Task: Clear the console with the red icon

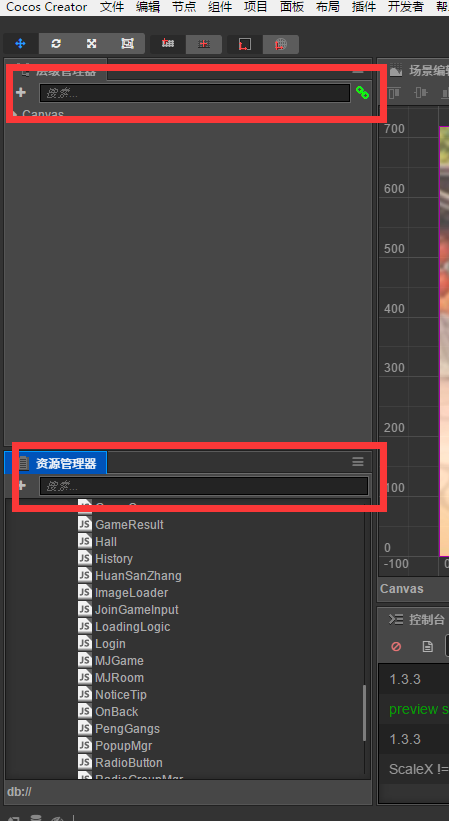Action: (396, 646)
